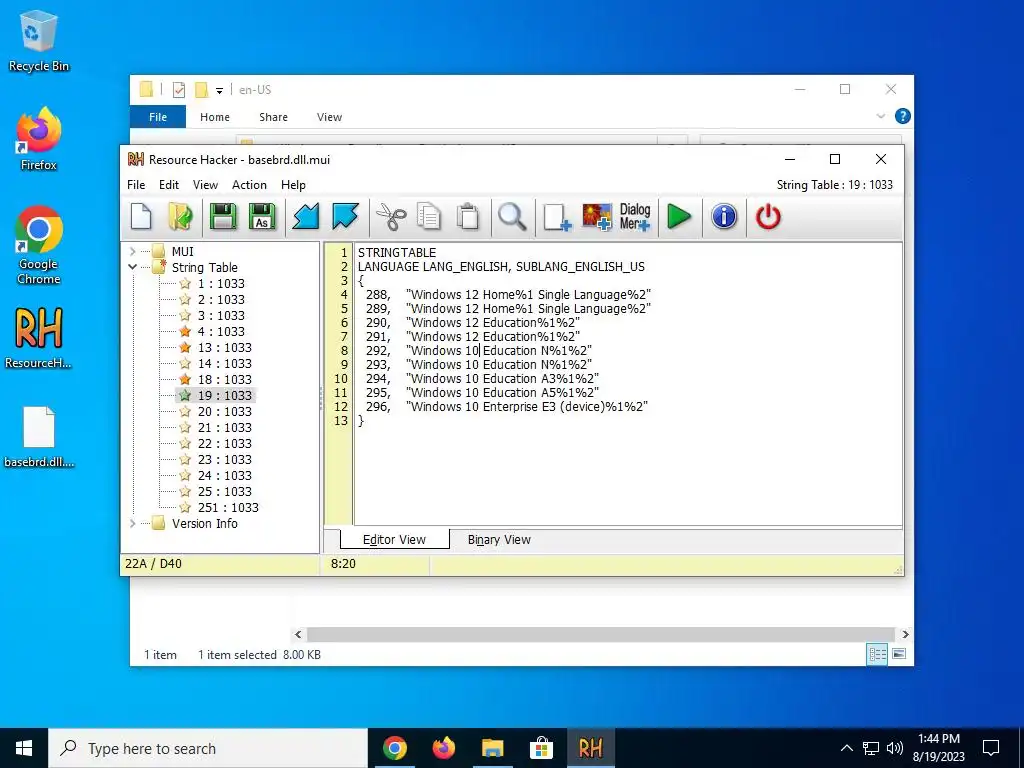
Task: Collapse the String Table tree node
Action: click(133, 267)
